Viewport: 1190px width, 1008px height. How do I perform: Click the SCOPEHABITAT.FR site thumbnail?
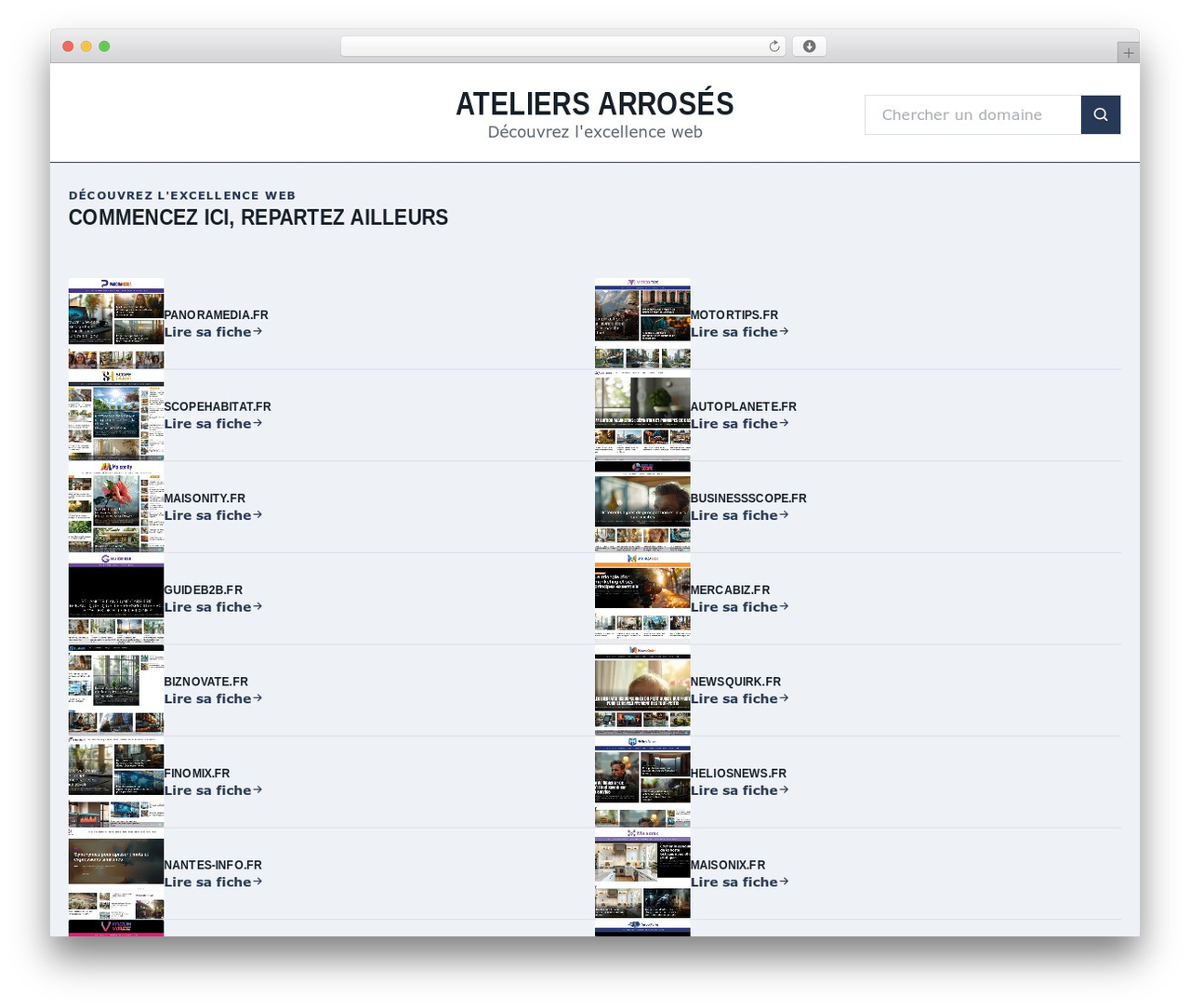click(116, 415)
